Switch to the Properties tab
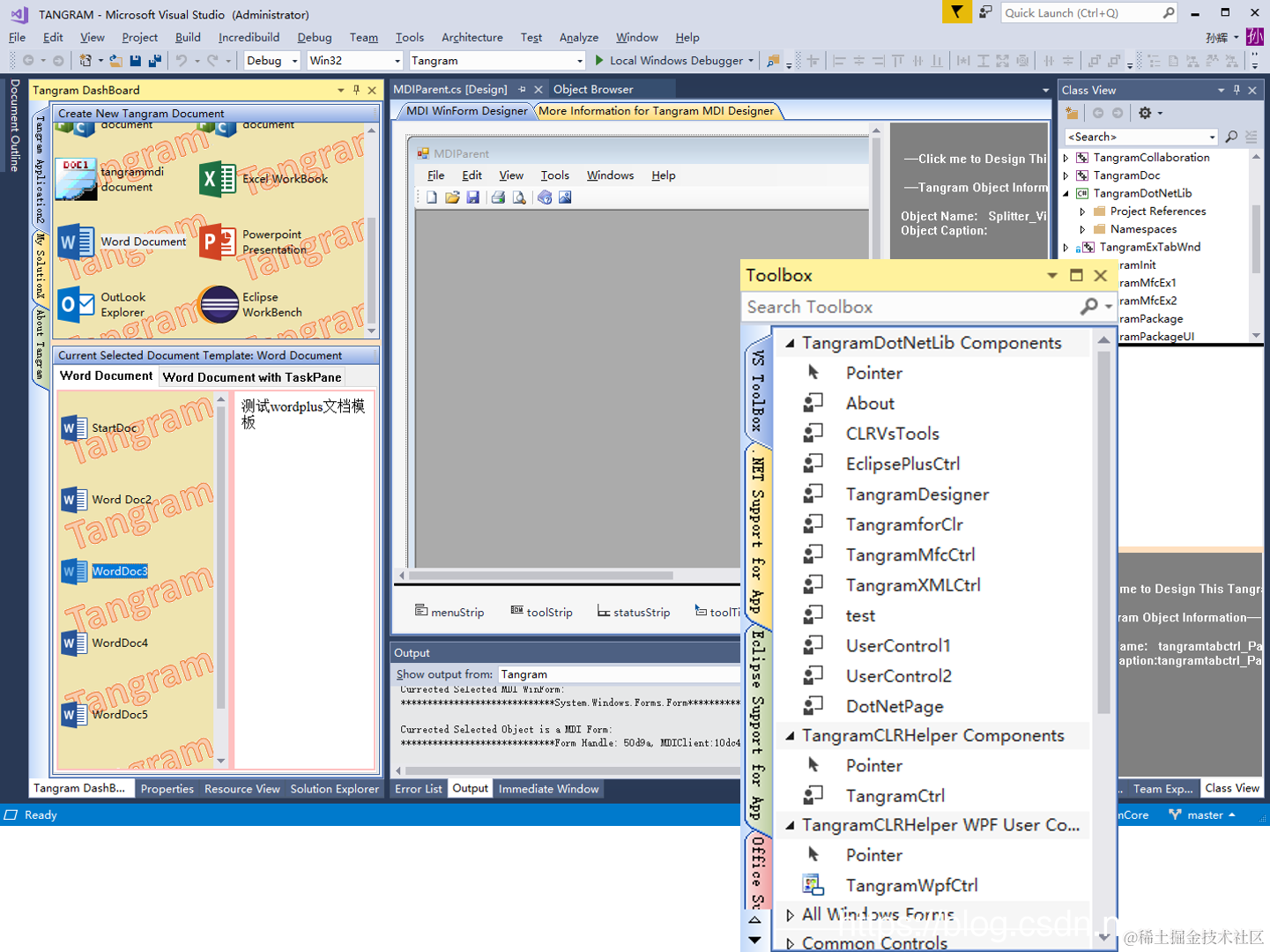The image size is (1270, 952). [x=167, y=789]
